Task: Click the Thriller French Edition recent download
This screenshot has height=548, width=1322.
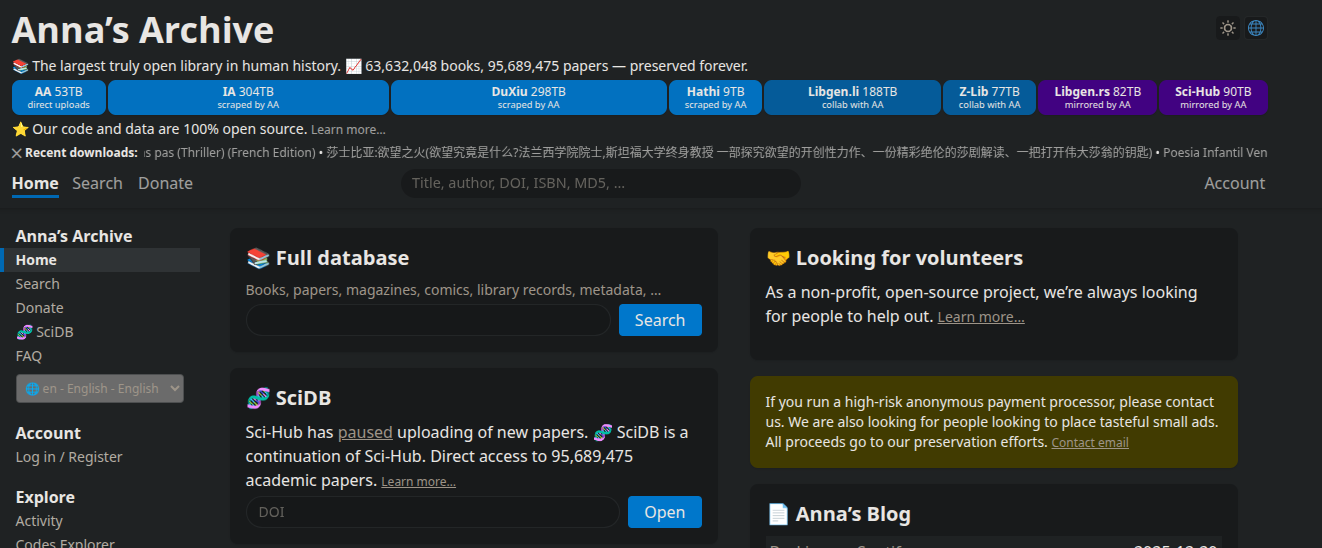Action: click(x=228, y=153)
